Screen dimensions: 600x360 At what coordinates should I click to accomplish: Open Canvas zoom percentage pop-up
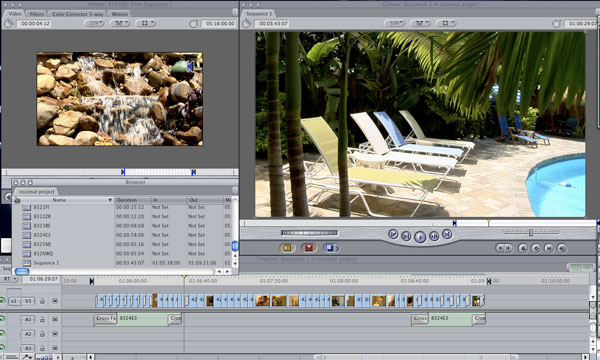[395, 23]
